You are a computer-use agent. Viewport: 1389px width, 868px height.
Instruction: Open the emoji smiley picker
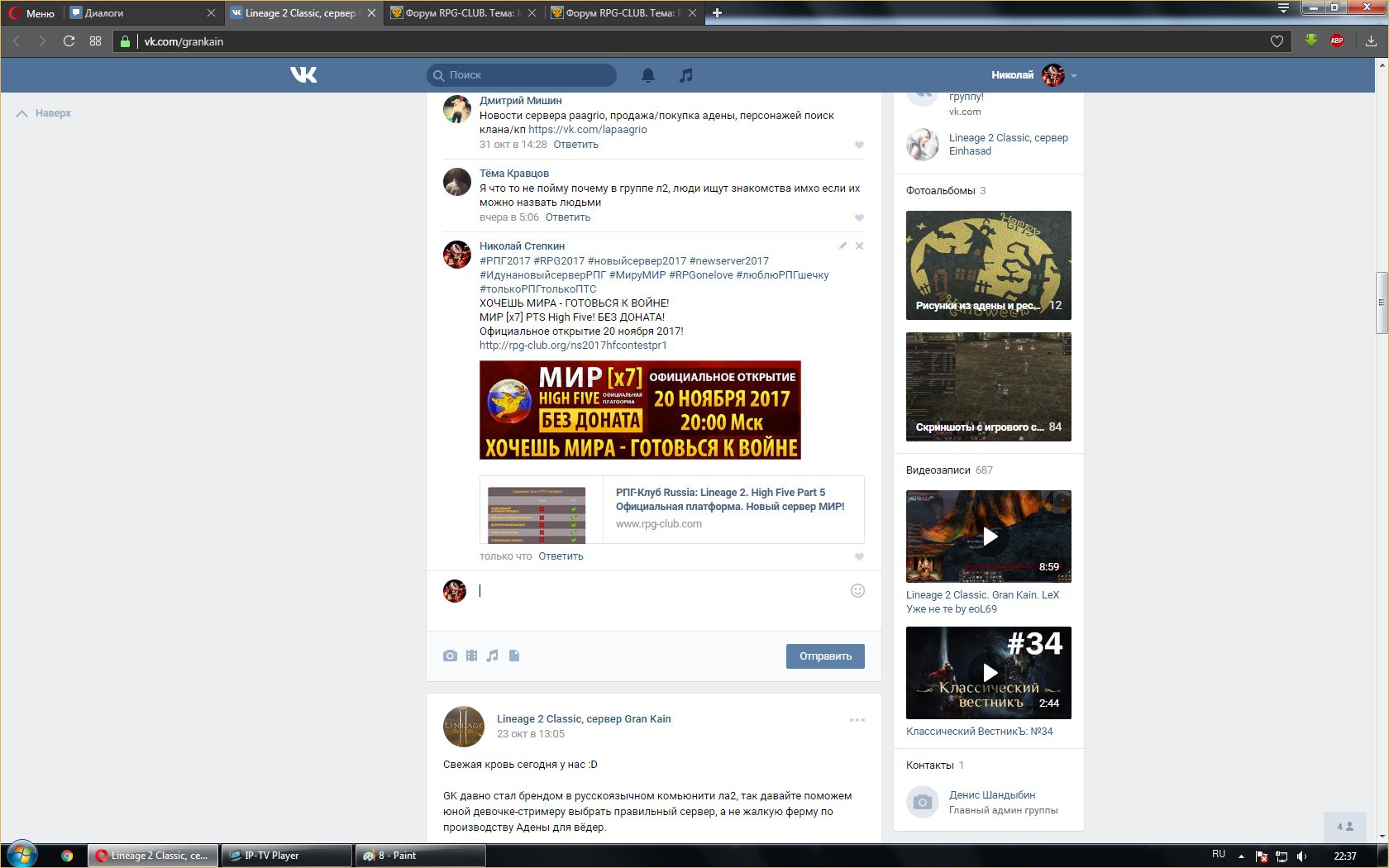tap(857, 590)
